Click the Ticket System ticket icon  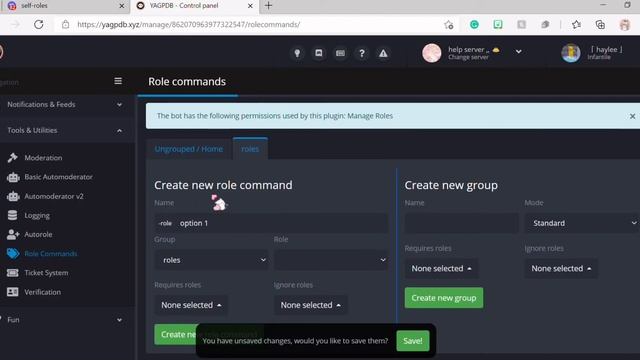[13, 273]
